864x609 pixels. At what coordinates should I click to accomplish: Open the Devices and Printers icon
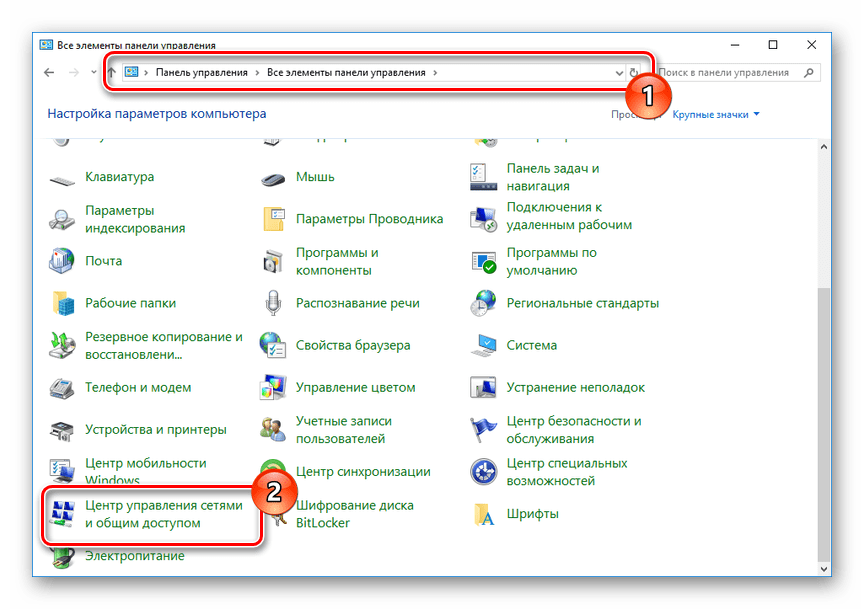point(62,430)
